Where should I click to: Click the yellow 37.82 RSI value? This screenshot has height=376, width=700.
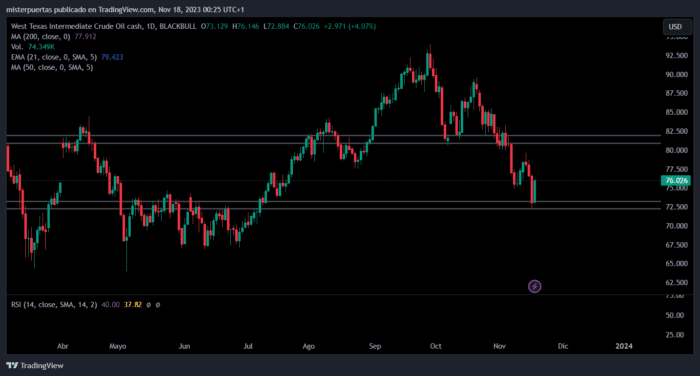pos(133,305)
